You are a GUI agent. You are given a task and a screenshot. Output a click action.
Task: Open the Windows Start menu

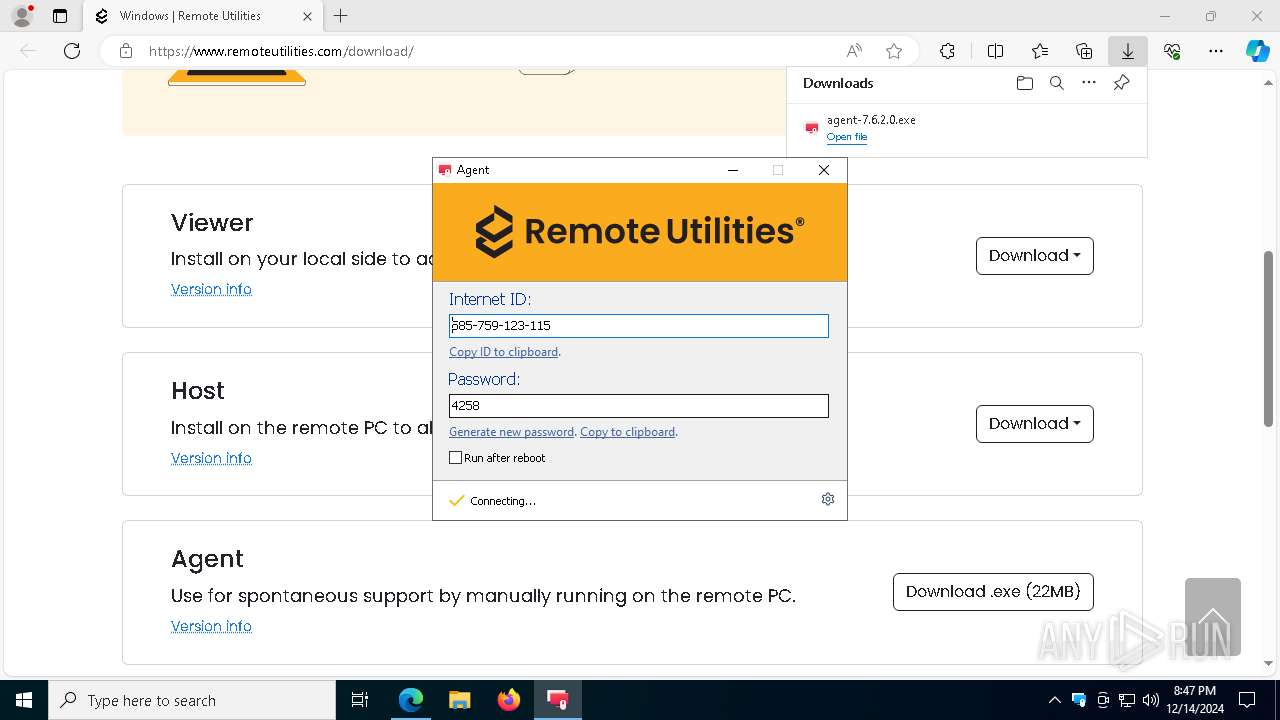pos(23,700)
